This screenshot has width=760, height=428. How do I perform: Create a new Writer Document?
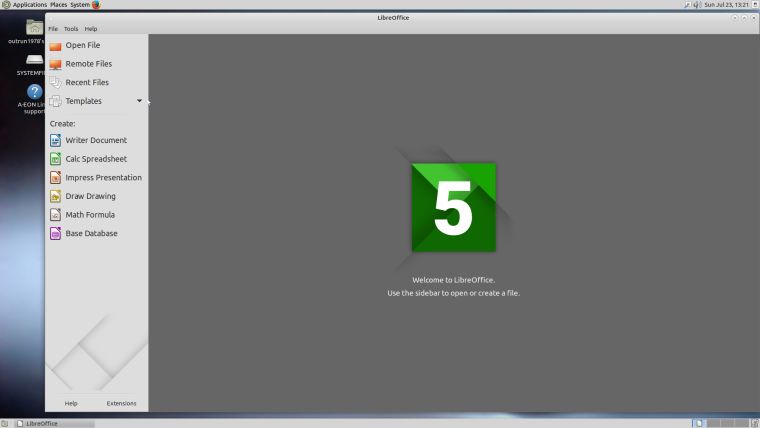tap(96, 140)
